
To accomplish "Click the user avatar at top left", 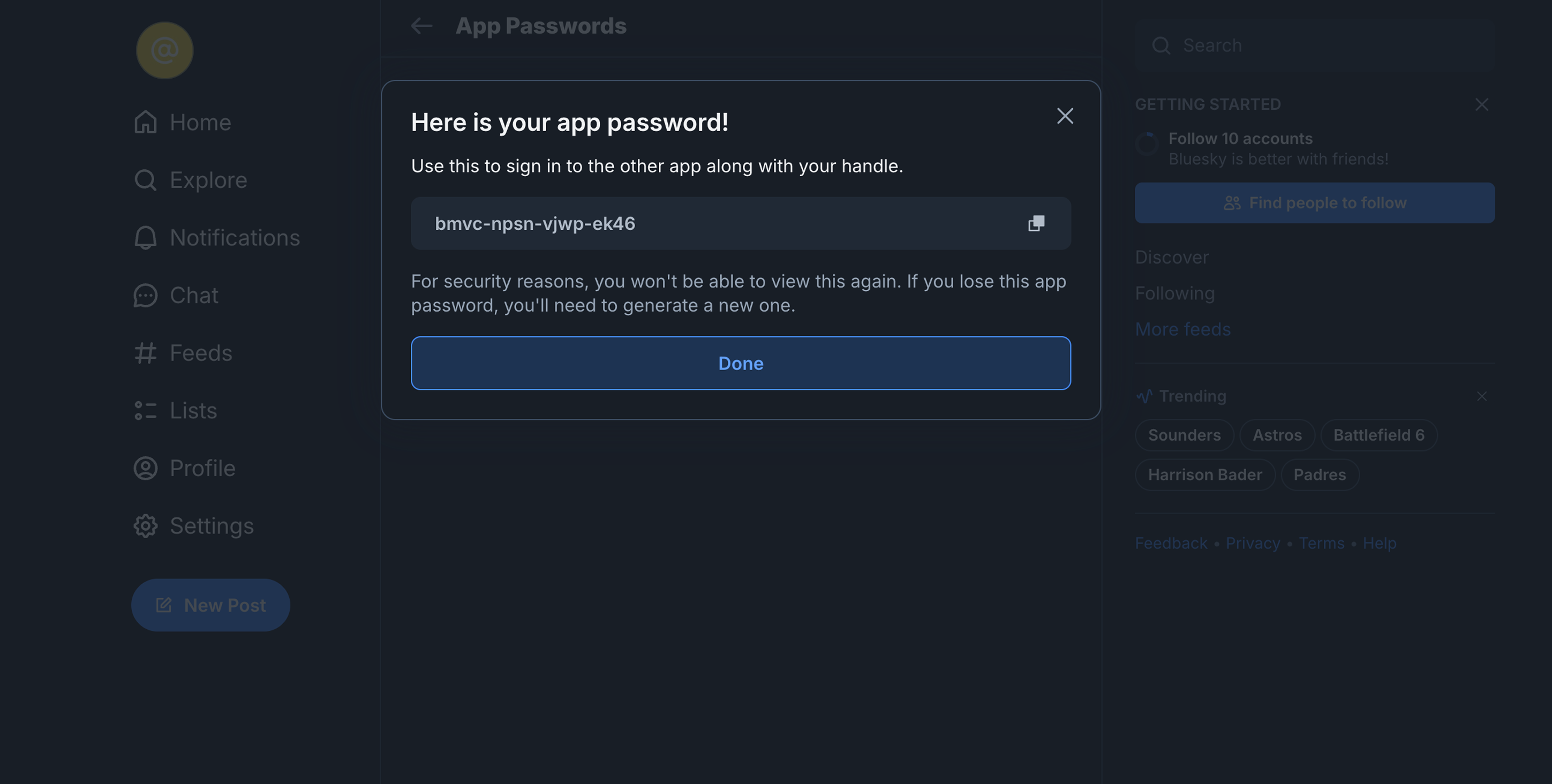I will (164, 50).
